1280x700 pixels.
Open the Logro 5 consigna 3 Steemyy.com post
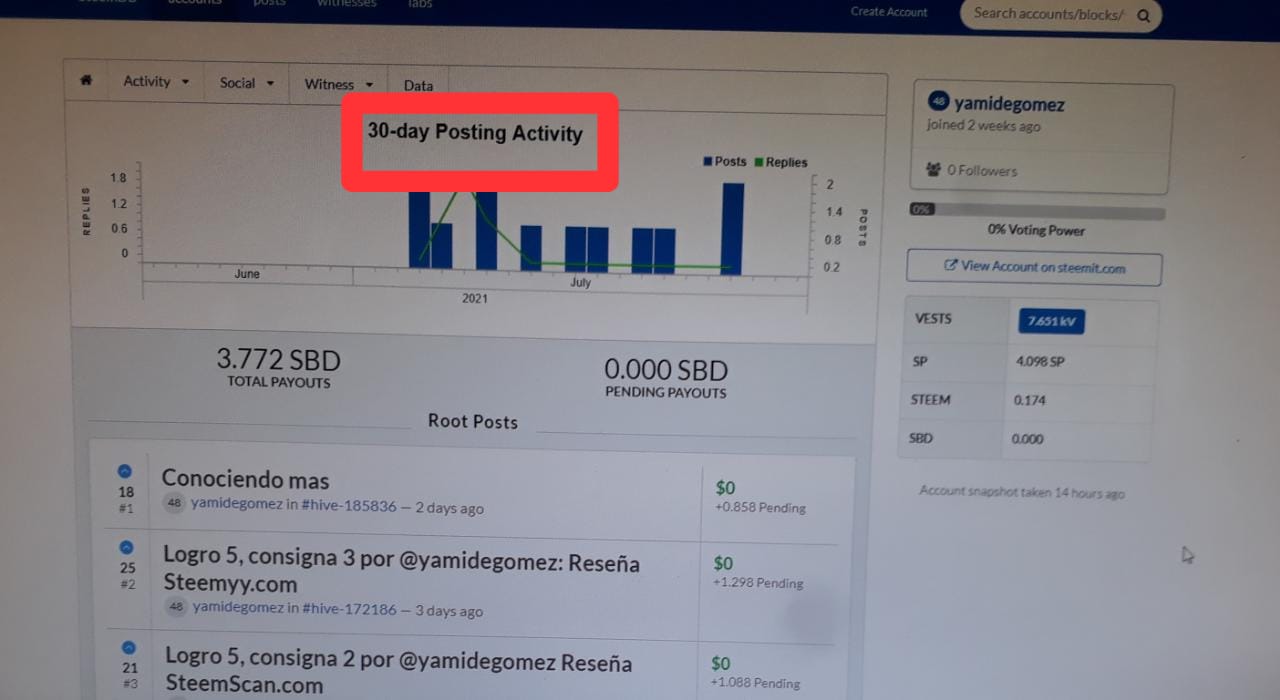pos(401,572)
